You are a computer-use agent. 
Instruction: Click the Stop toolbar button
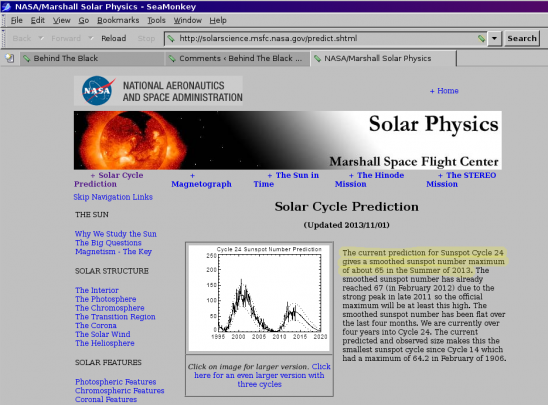click(x=146, y=38)
